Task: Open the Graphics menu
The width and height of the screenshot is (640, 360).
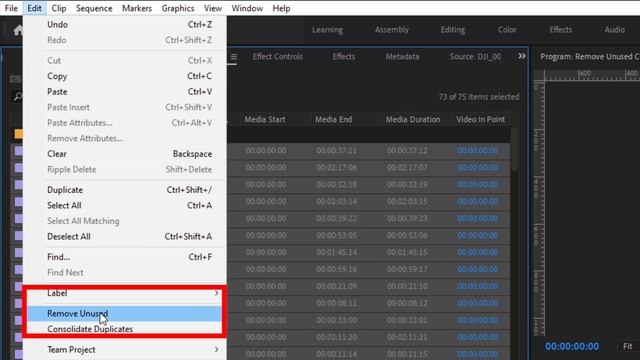Action: (178, 8)
